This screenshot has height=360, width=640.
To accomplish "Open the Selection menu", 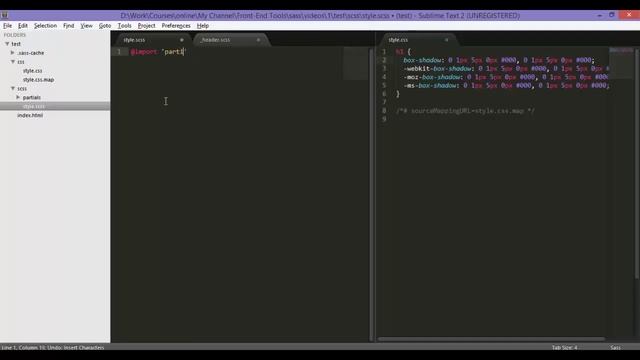I will 45,25.
